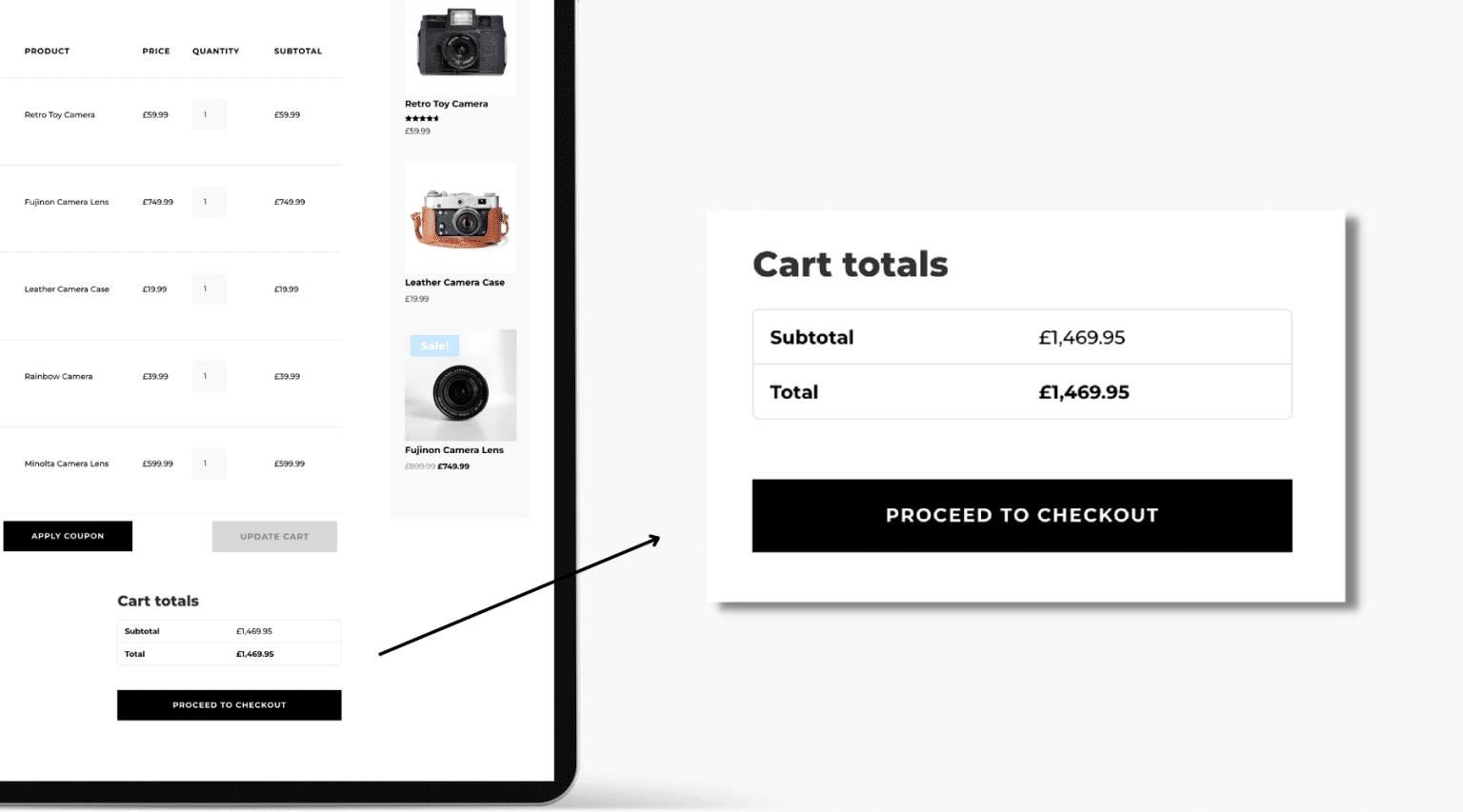
Task: Open the Retro Toy Camera product link
Action: point(60,114)
